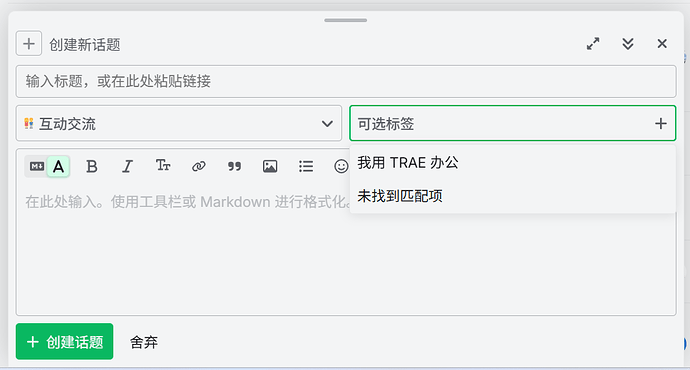
Task: Click the plus icon beside 创建新话题
Action: [x=29, y=44]
